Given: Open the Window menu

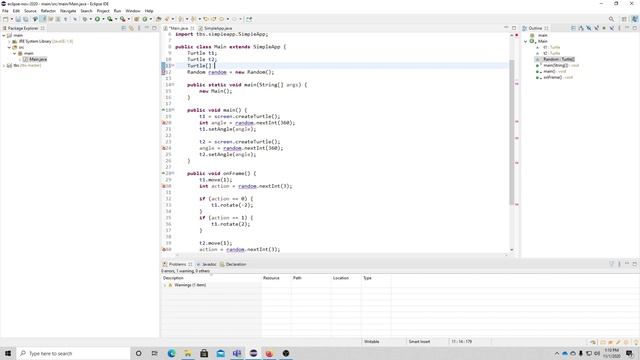Looking at the screenshot, I should click(x=133, y=11).
